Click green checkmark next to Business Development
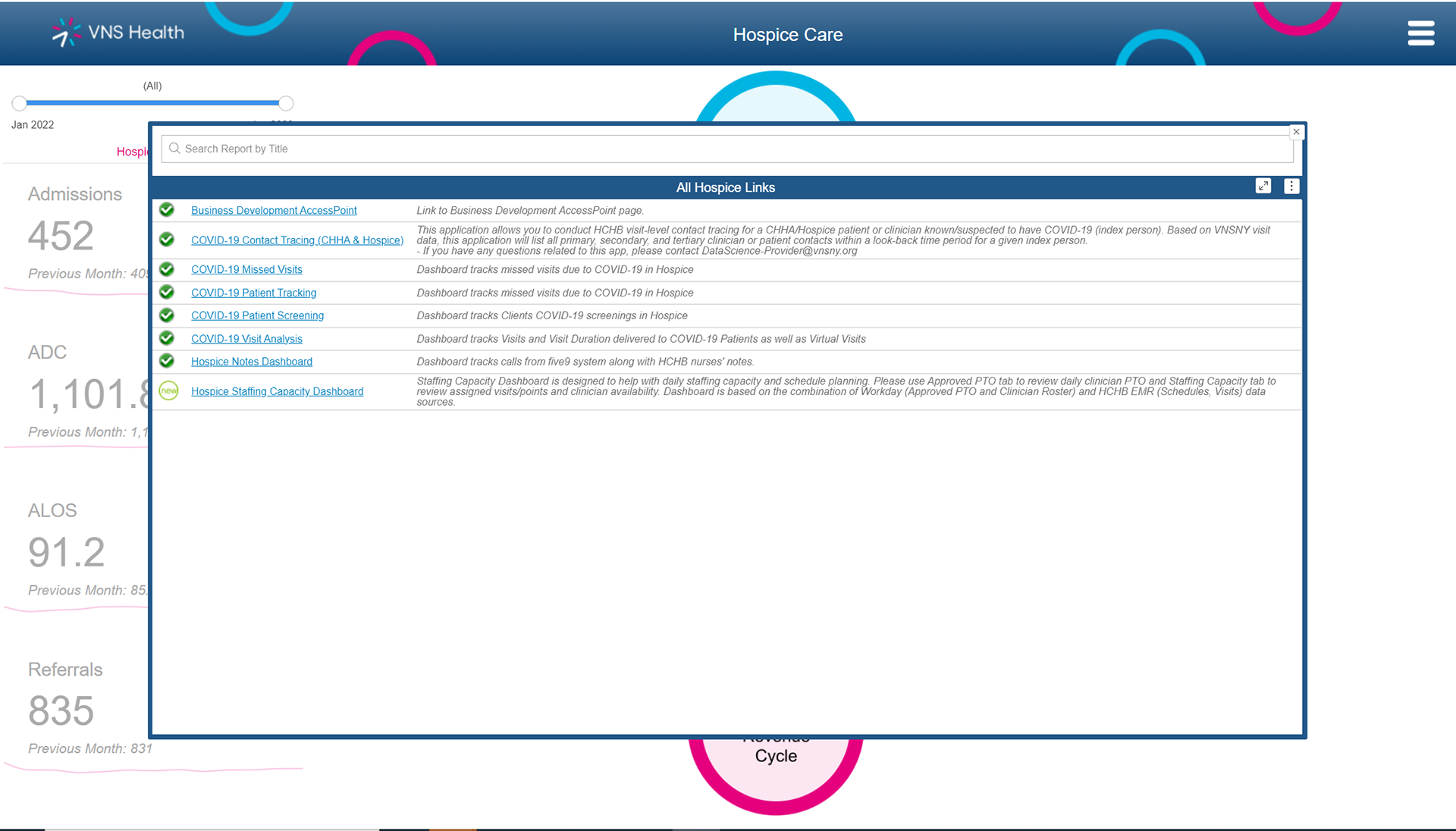 coord(167,210)
